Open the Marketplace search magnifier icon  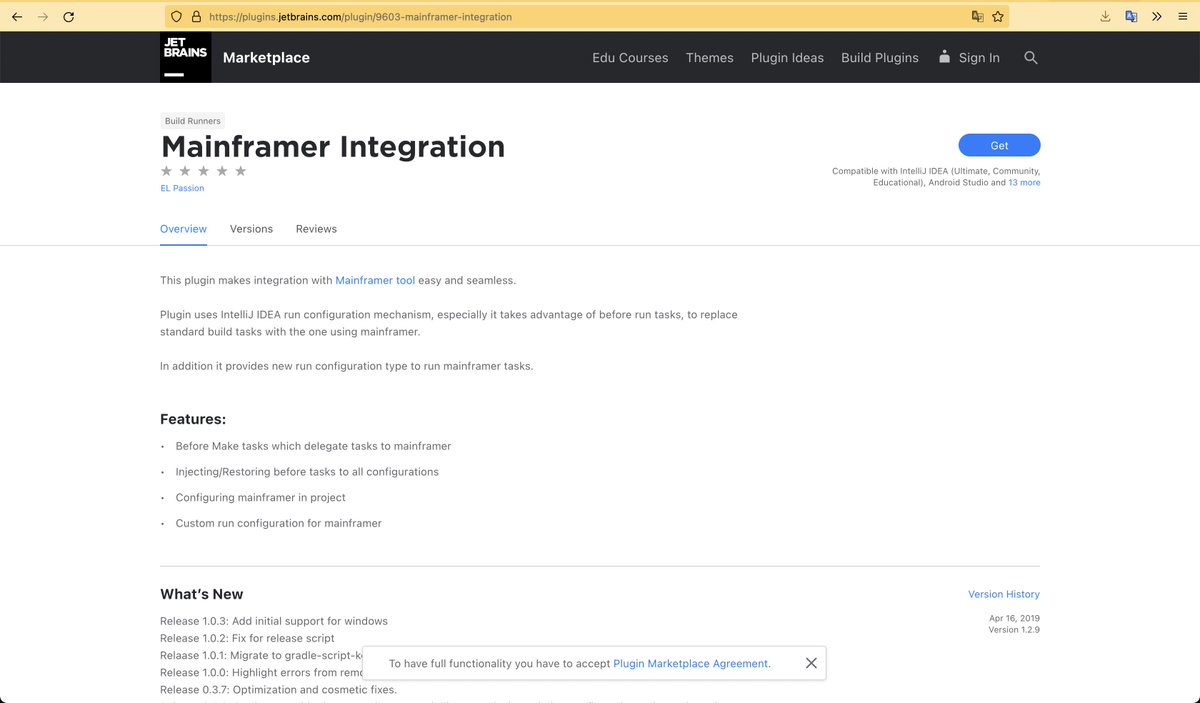1031,58
